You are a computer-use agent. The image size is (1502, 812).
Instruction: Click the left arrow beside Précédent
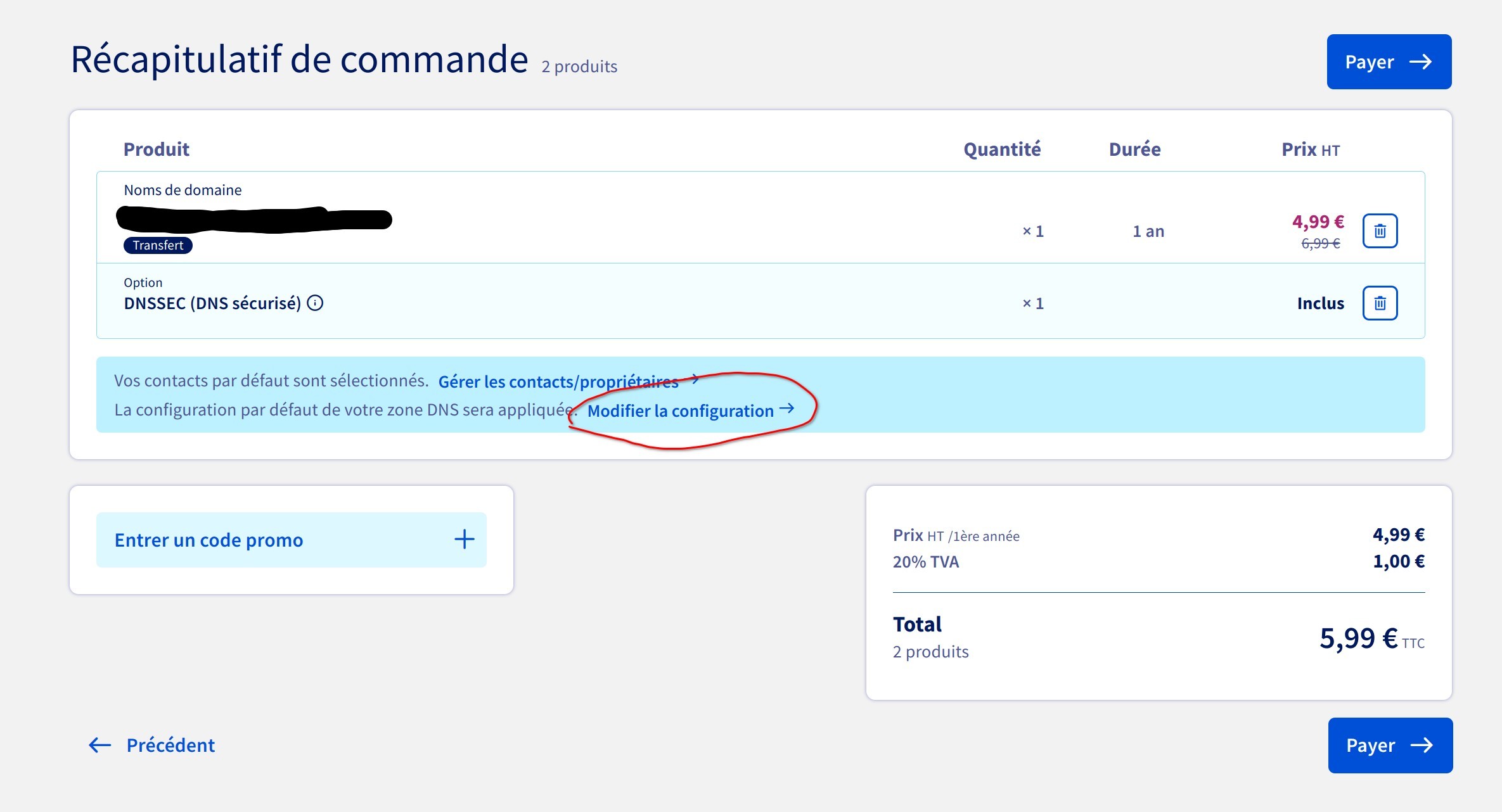pos(100,745)
